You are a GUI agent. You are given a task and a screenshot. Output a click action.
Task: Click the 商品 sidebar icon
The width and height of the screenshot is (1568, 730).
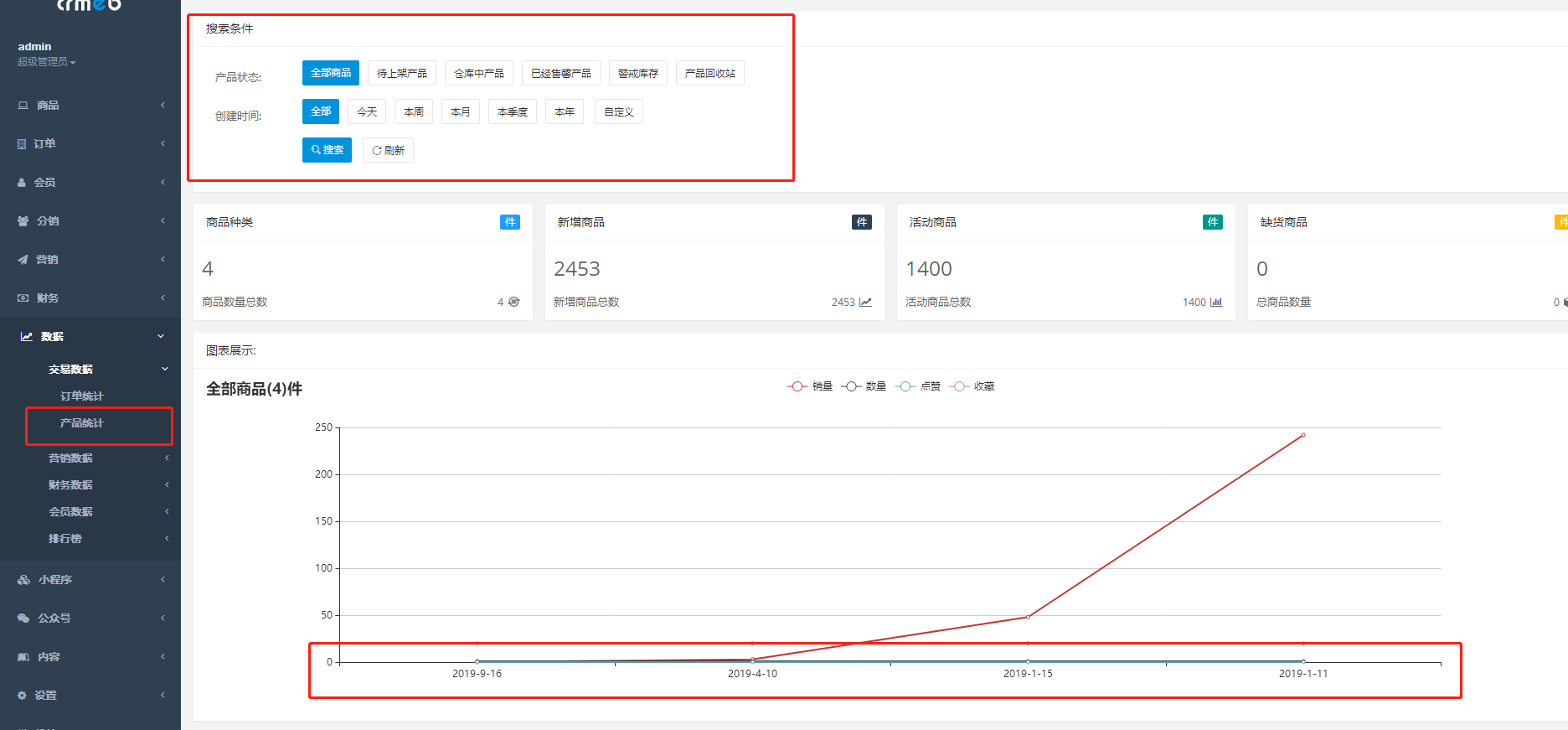coord(23,105)
